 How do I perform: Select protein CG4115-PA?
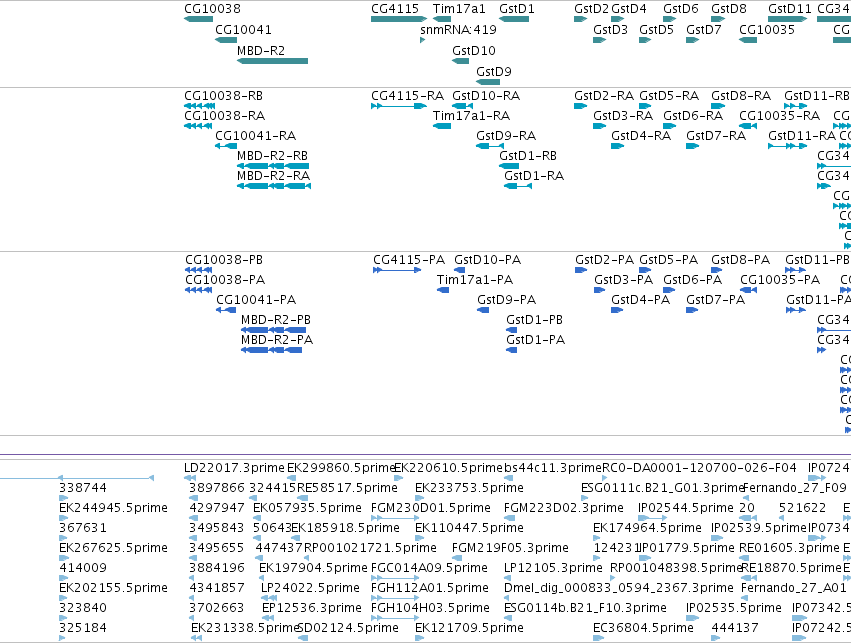[409, 260]
